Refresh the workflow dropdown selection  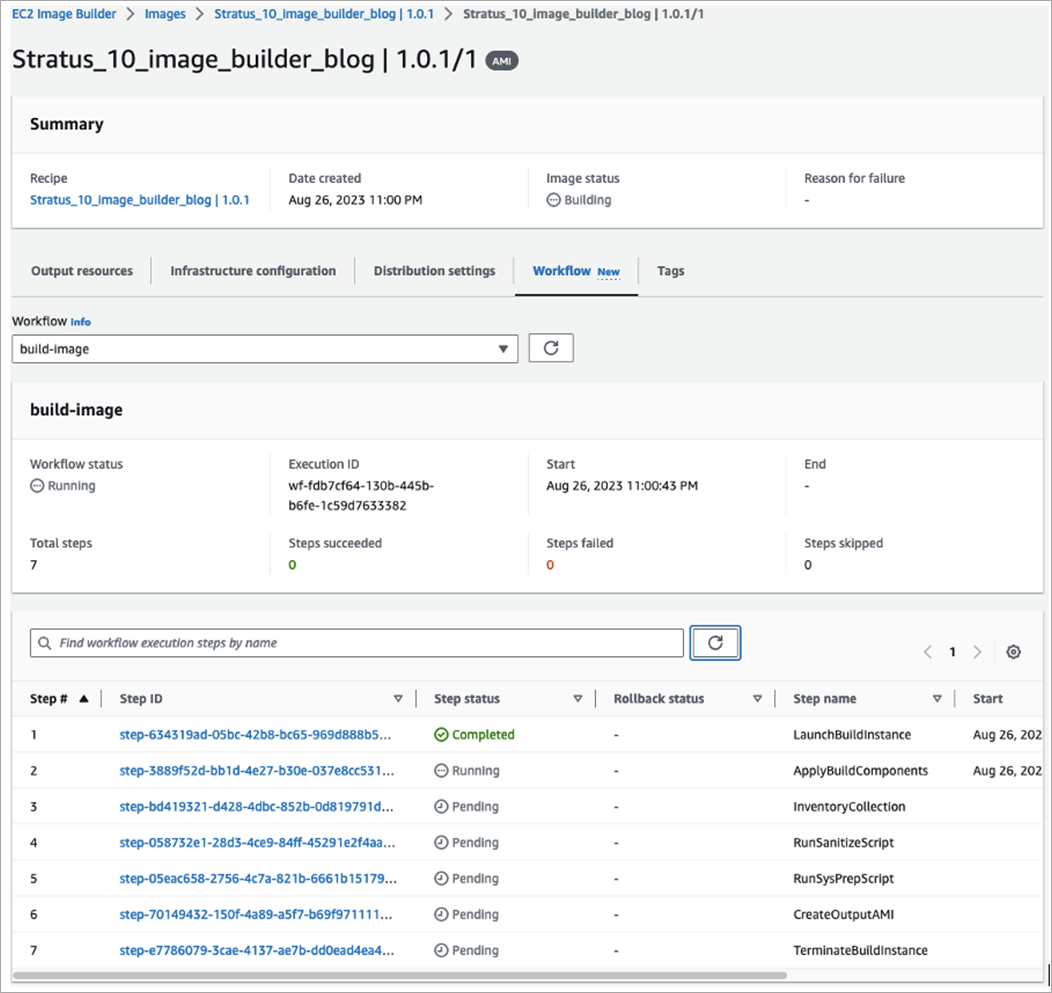[551, 348]
